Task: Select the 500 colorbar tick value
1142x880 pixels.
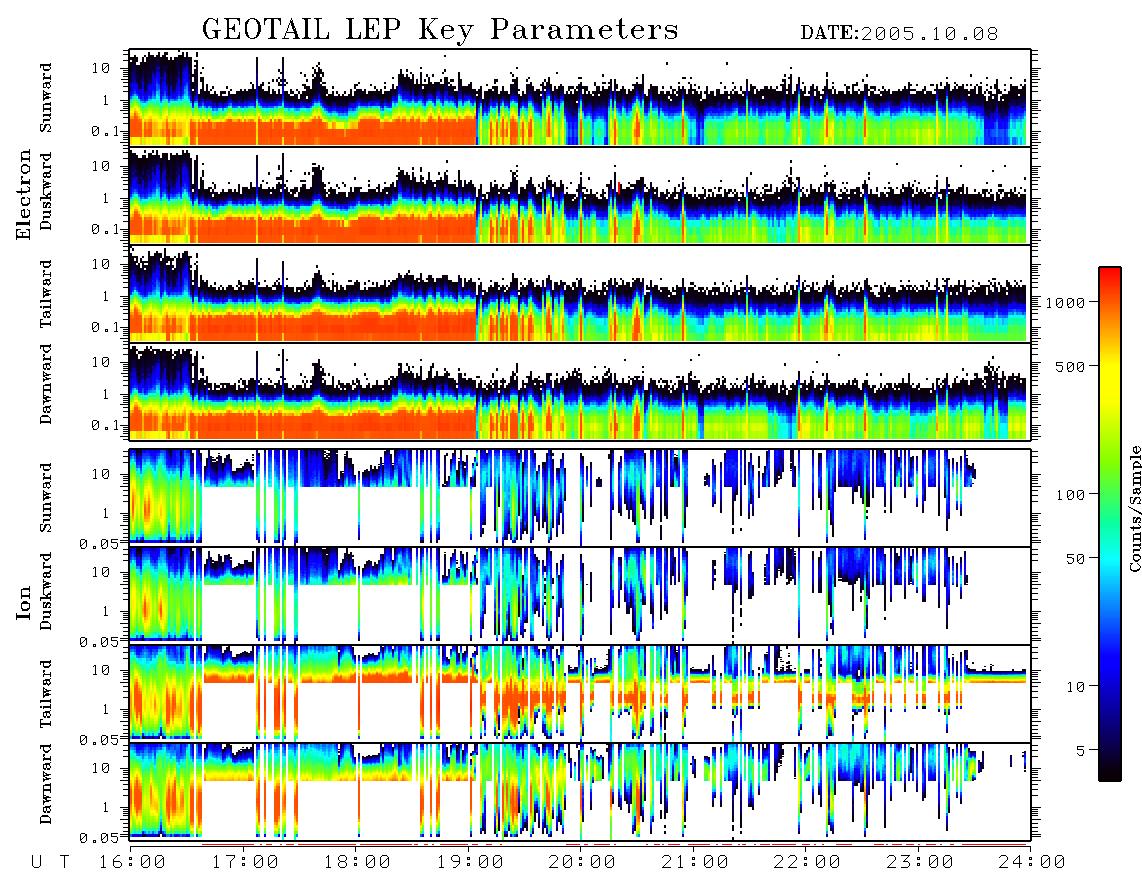Action: click(1070, 366)
